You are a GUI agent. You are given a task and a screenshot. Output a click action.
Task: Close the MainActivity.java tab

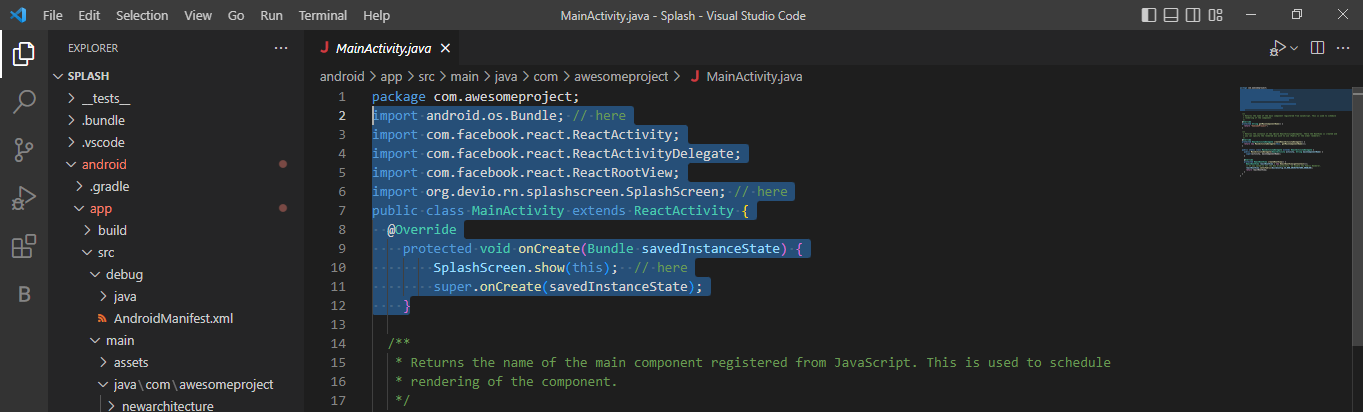445,48
